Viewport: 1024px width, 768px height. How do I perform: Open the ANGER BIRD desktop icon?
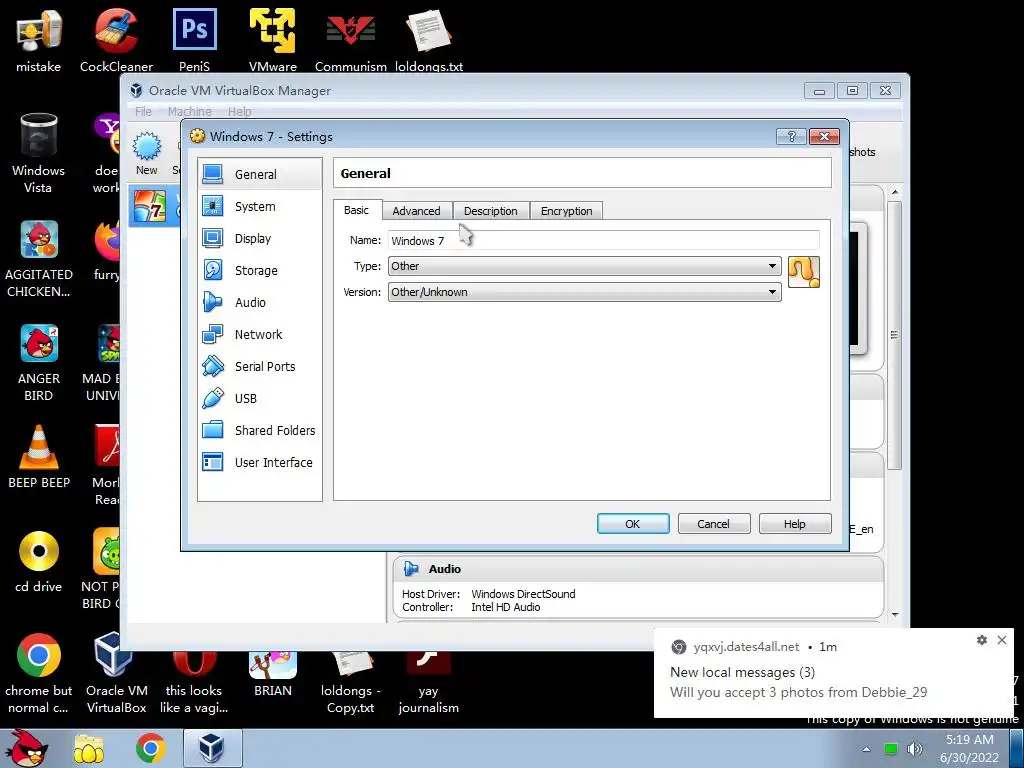point(39,362)
